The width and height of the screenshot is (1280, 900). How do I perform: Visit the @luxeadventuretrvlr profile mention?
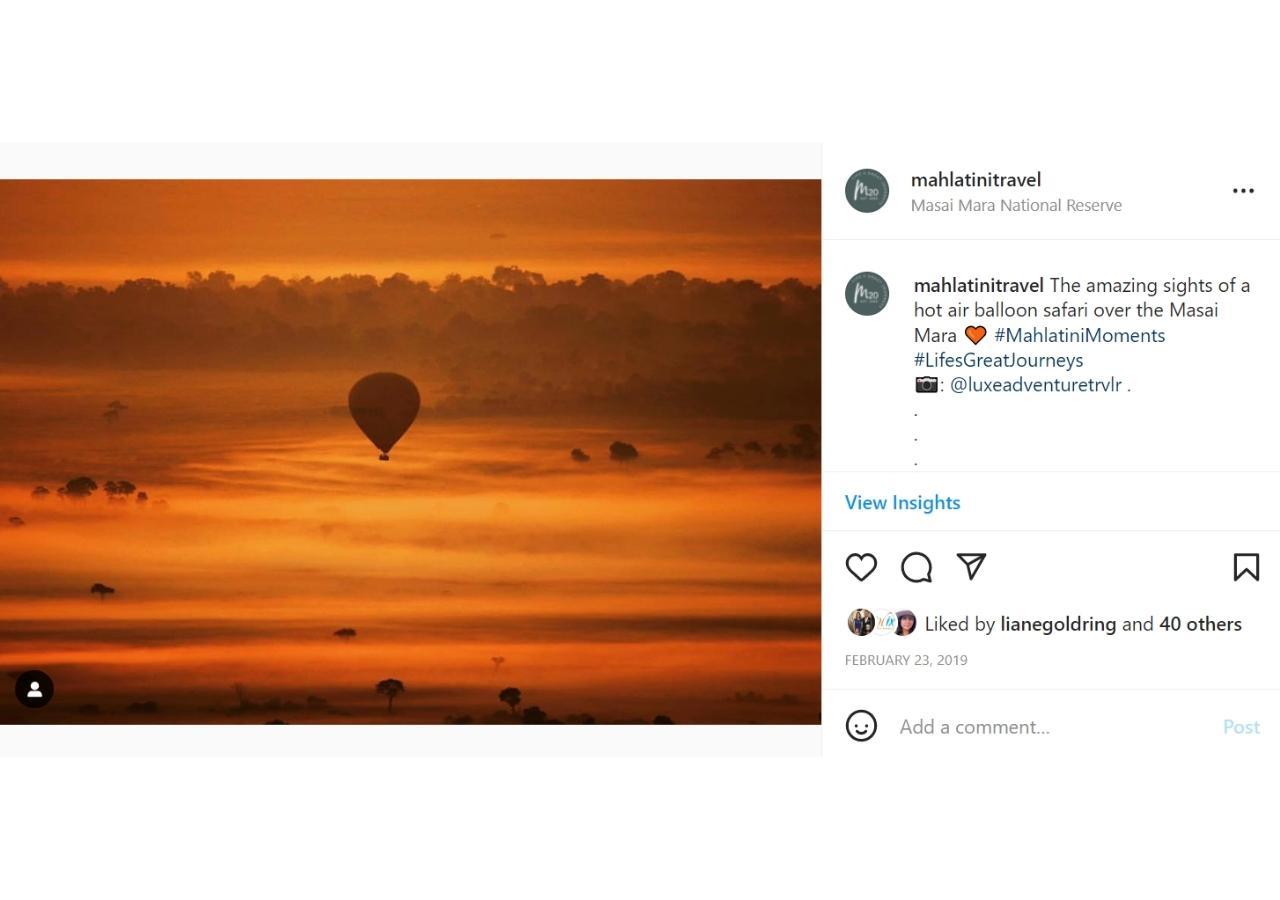tap(1036, 385)
